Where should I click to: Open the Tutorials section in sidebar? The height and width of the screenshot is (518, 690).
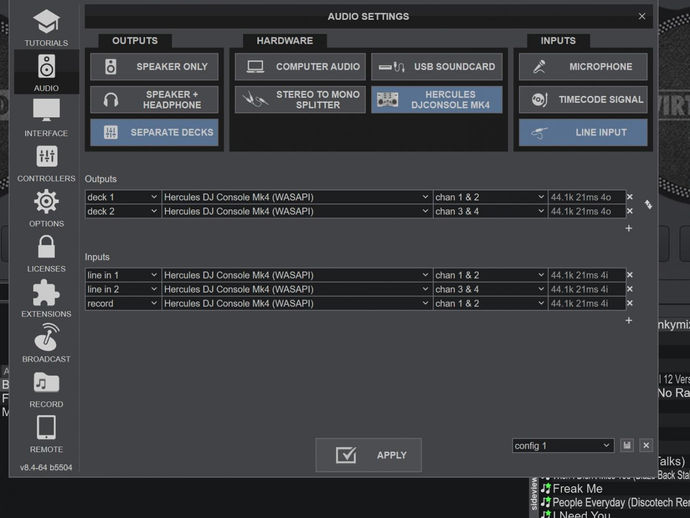[46, 27]
